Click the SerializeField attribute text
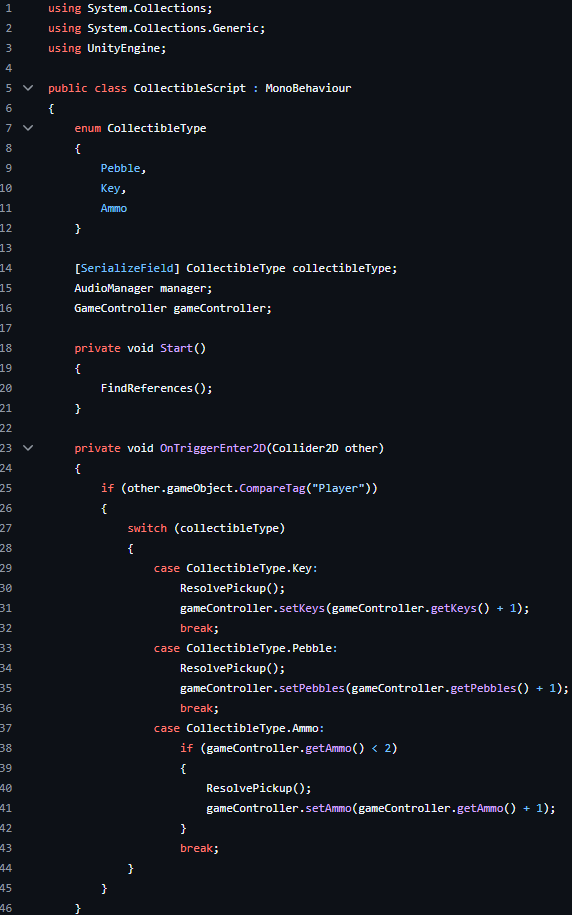Image resolution: width=572 pixels, height=915 pixels. click(127, 268)
